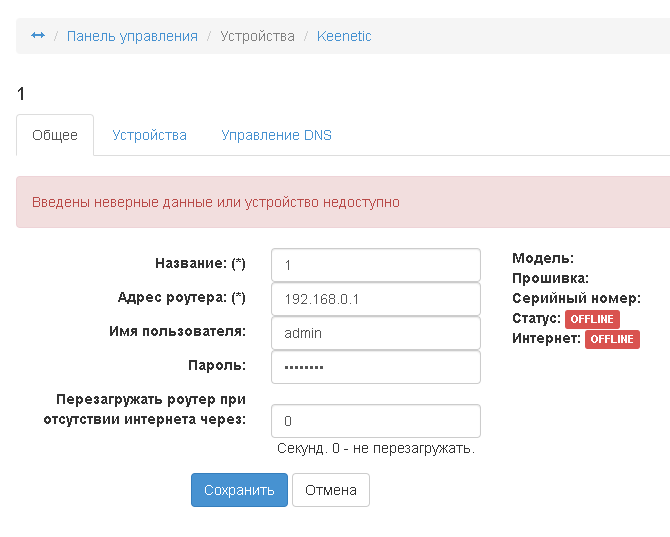Go to the Keenetic breadcrumb link

[344, 36]
